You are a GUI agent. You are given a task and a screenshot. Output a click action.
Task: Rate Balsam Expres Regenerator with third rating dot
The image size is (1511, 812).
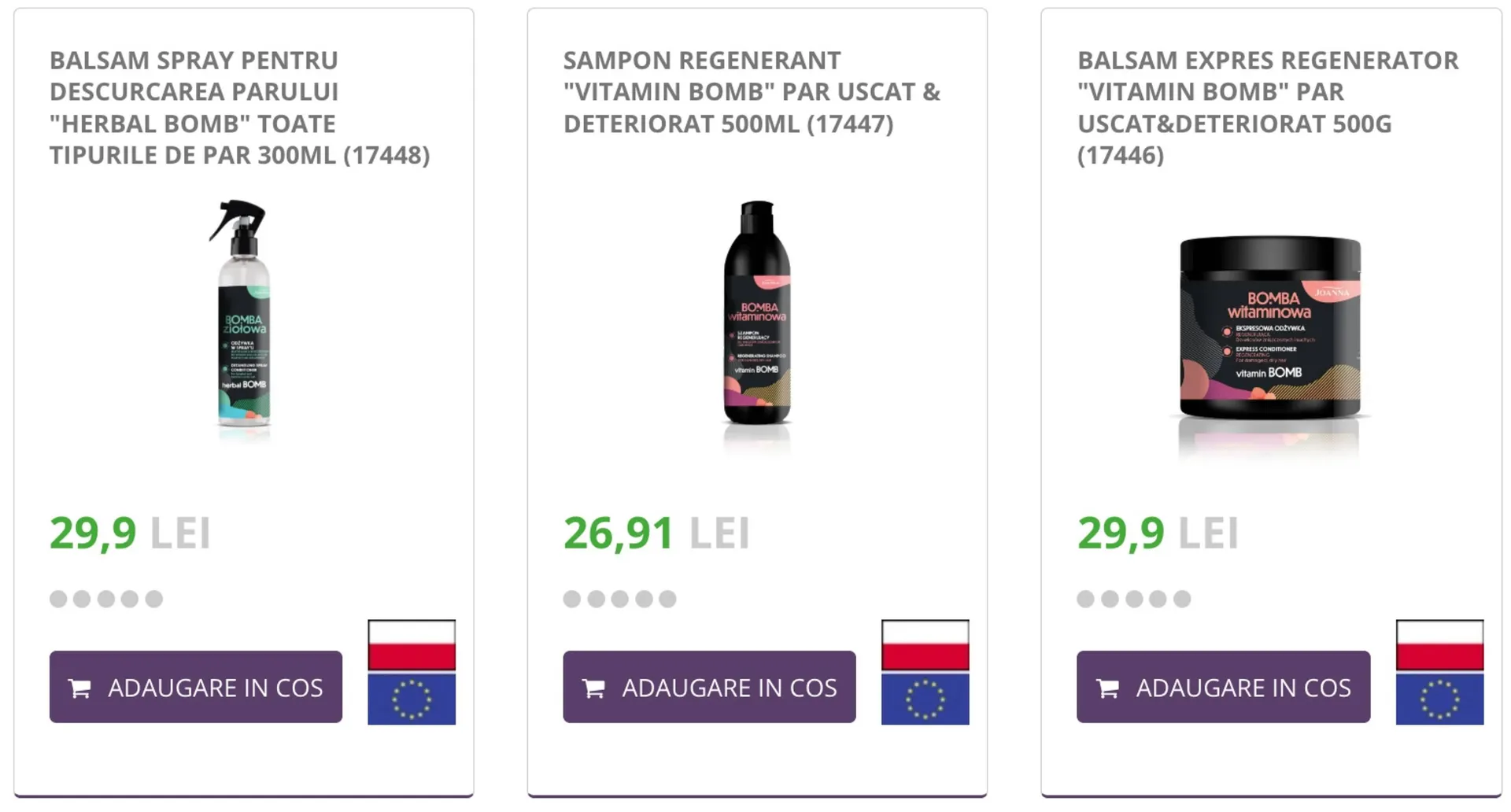pyautogui.click(x=1134, y=599)
